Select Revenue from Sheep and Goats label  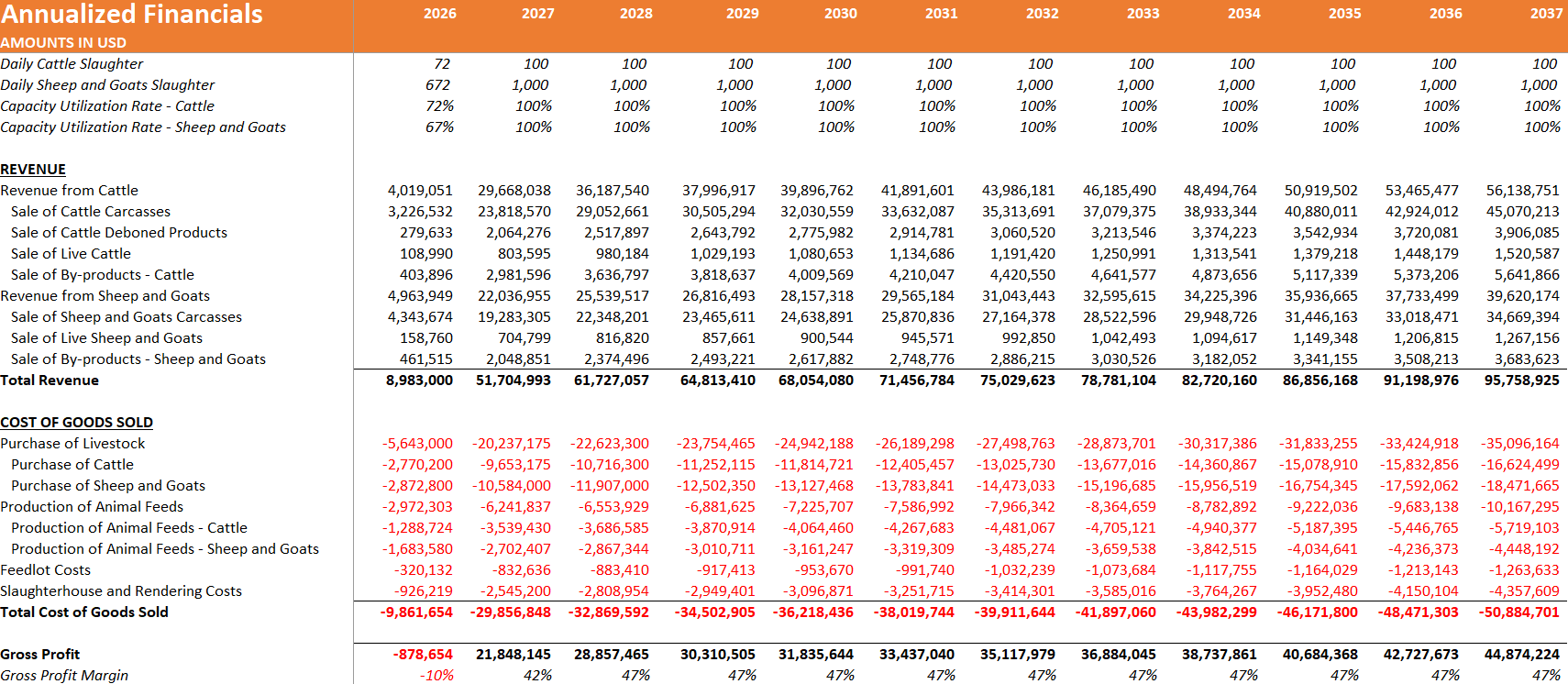click(x=105, y=295)
